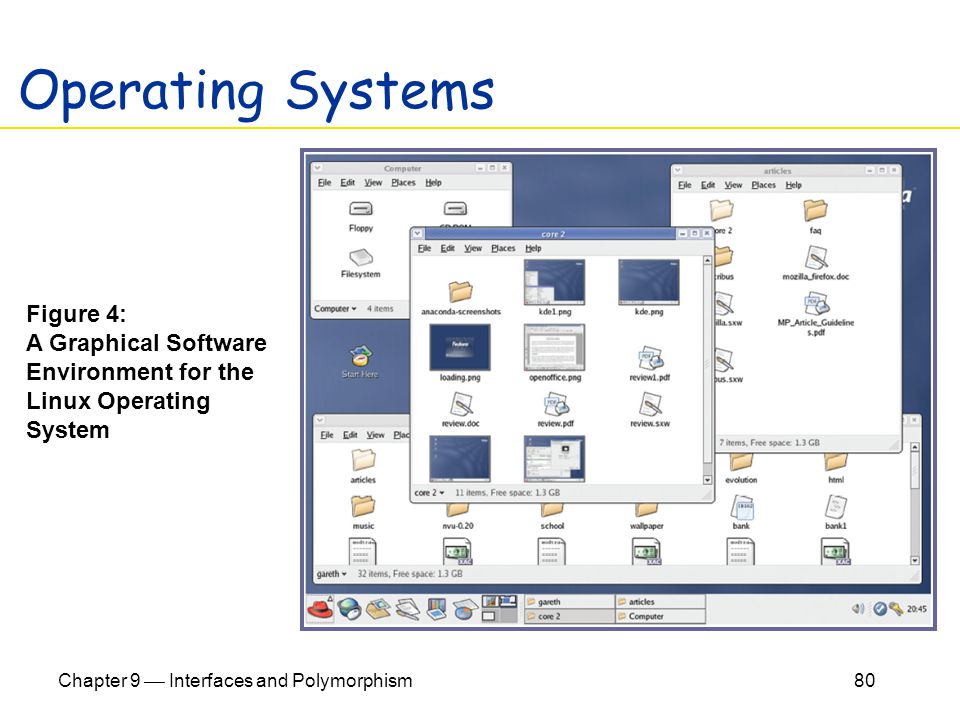Open window menu arrow of articles titlebar
Image resolution: width=960 pixels, height=720 pixels.
click(x=677, y=170)
